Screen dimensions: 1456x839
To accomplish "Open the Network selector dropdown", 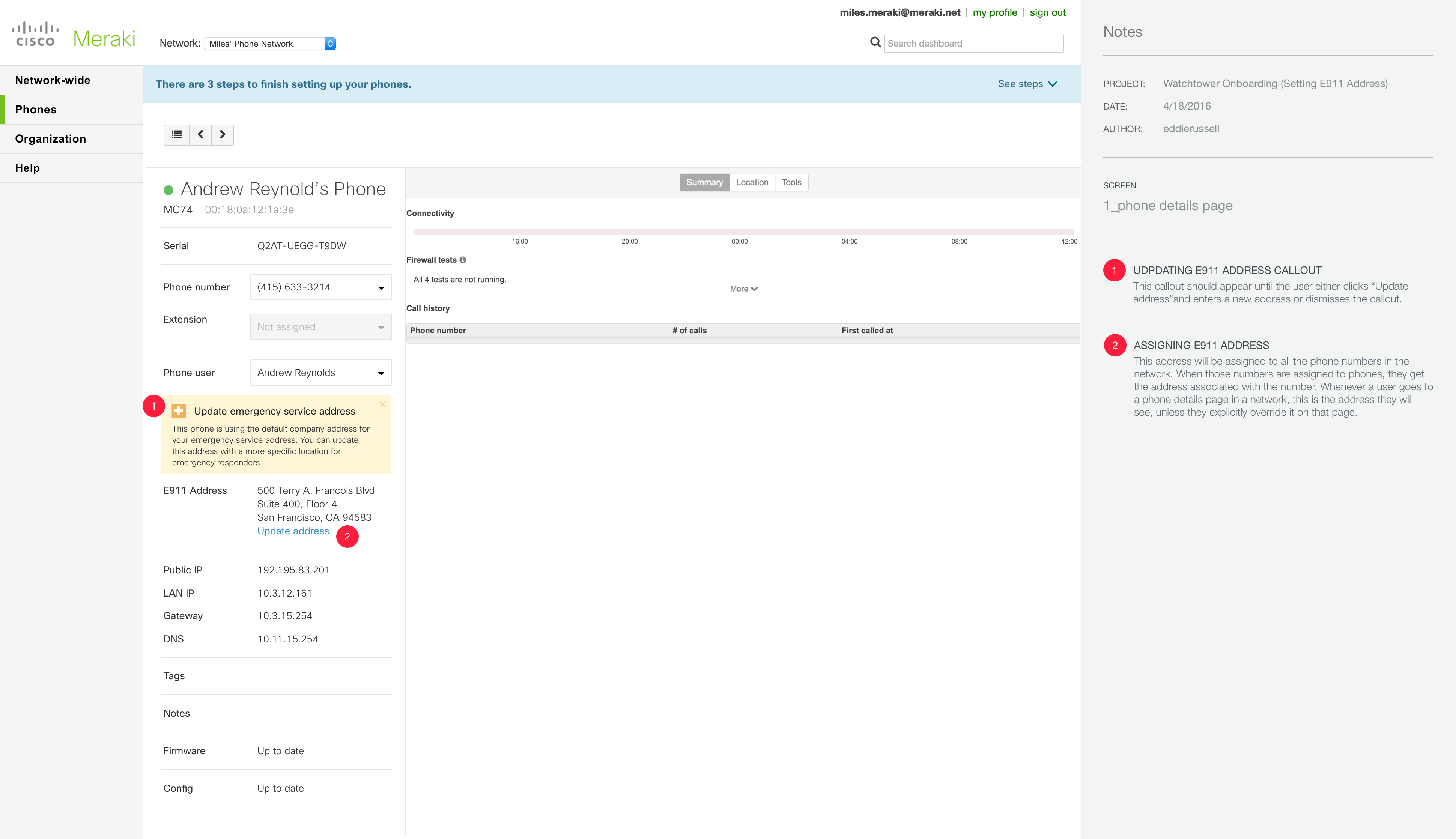I will (270, 44).
